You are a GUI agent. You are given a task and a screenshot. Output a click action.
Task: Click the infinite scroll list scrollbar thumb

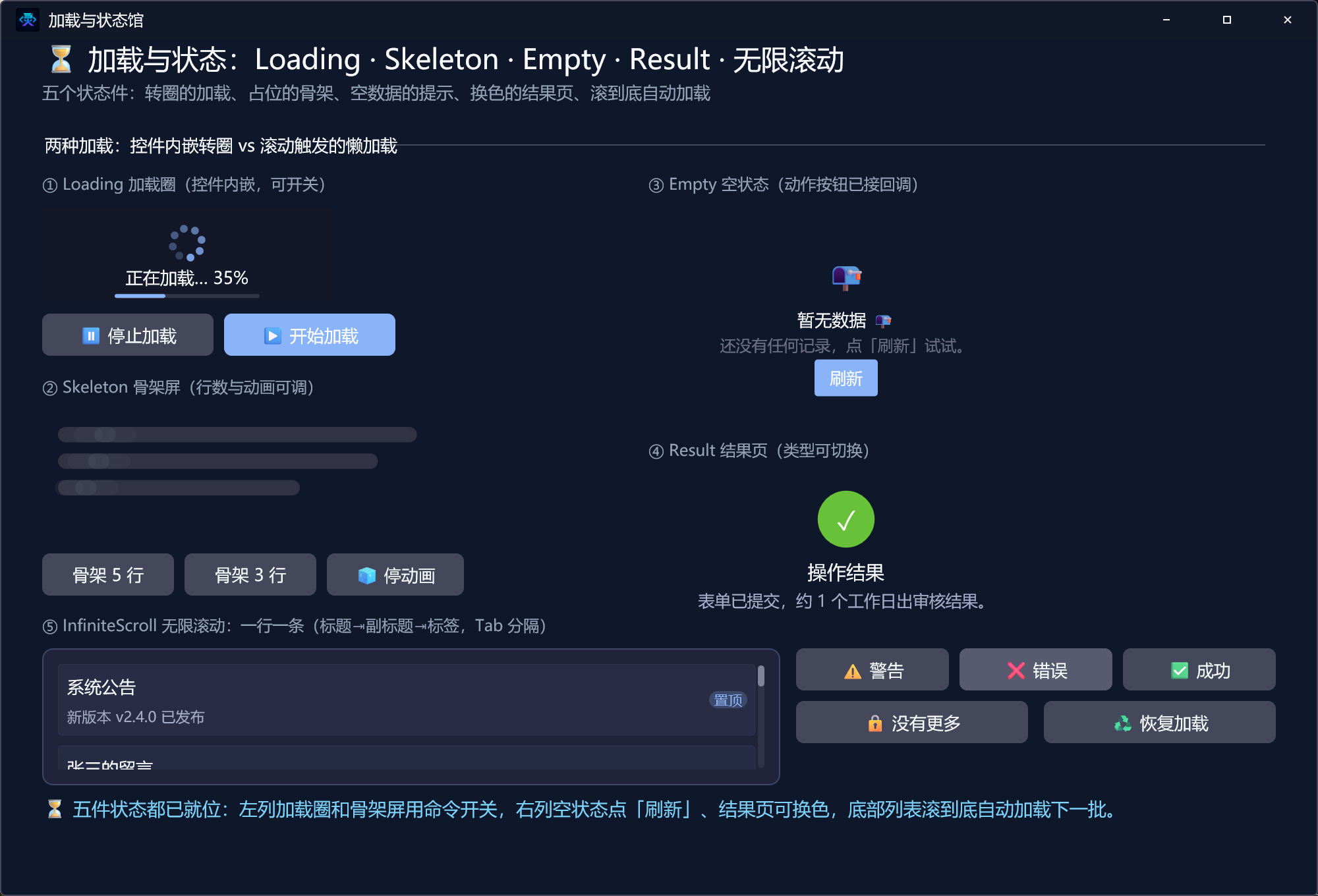coord(761,676)
